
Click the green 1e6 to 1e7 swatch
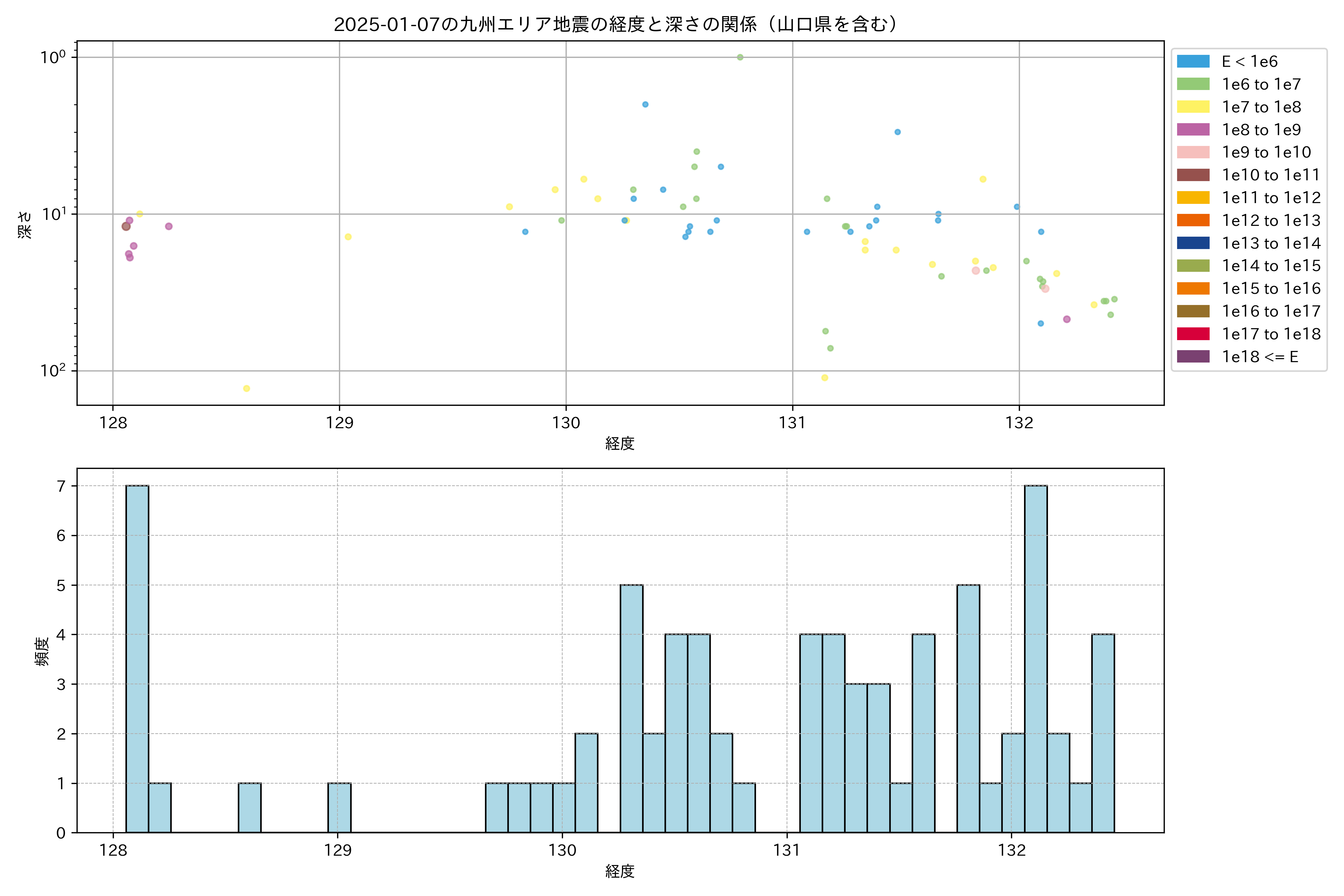(x=1193, y=85)
